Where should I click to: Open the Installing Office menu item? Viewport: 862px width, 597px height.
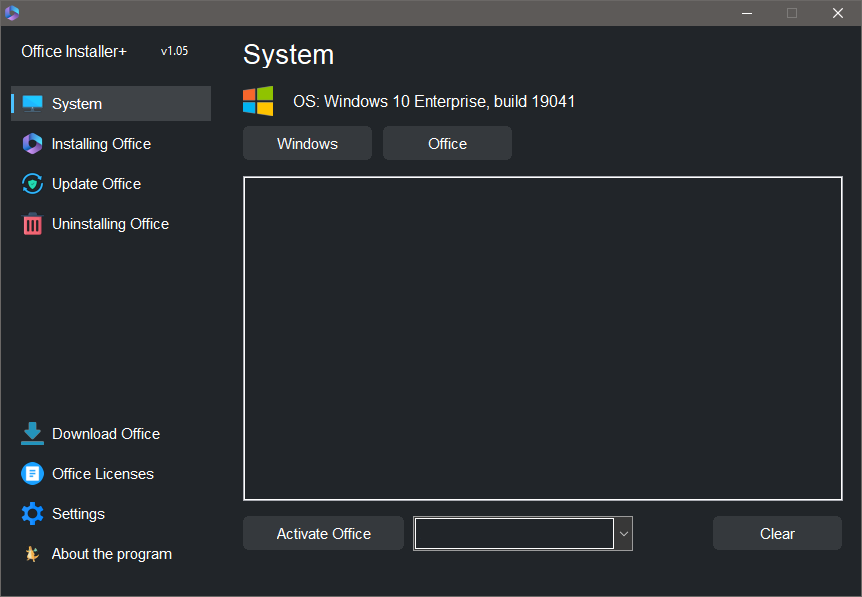pyautogui.click(x=101, y=144)
